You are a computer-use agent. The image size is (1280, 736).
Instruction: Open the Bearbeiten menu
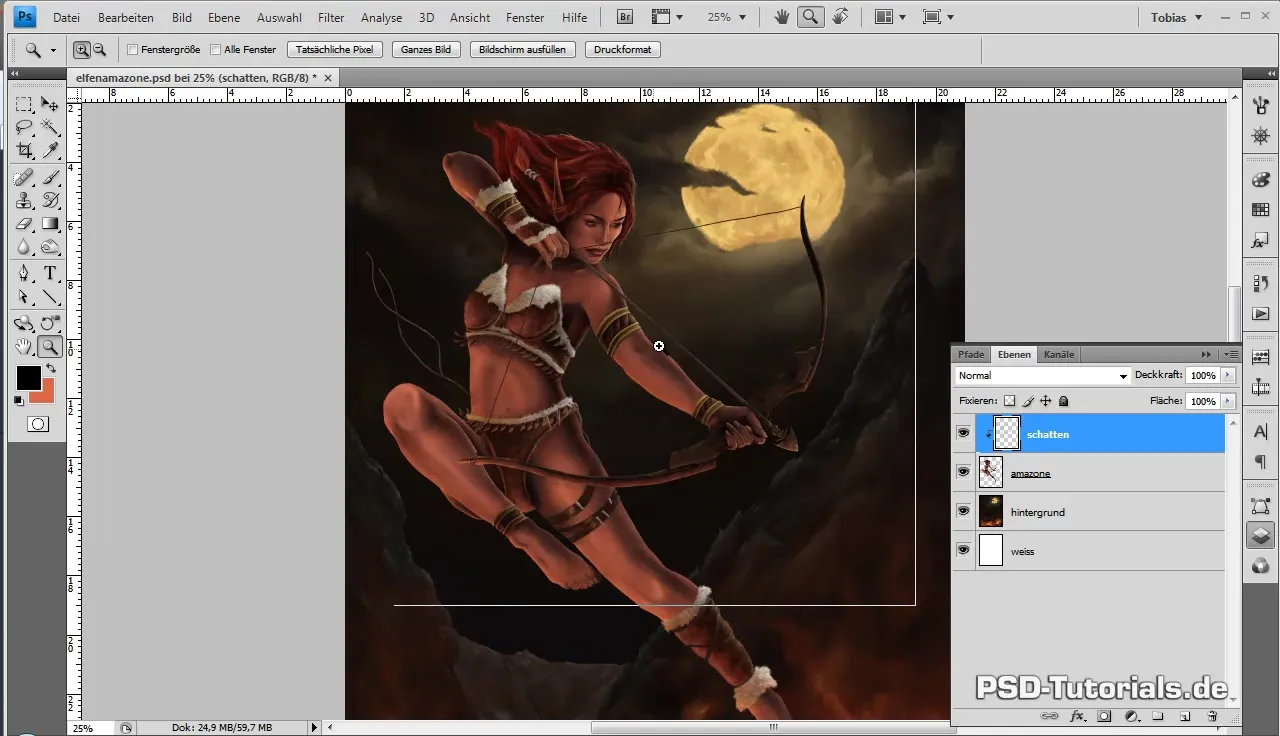pos(125,17)
